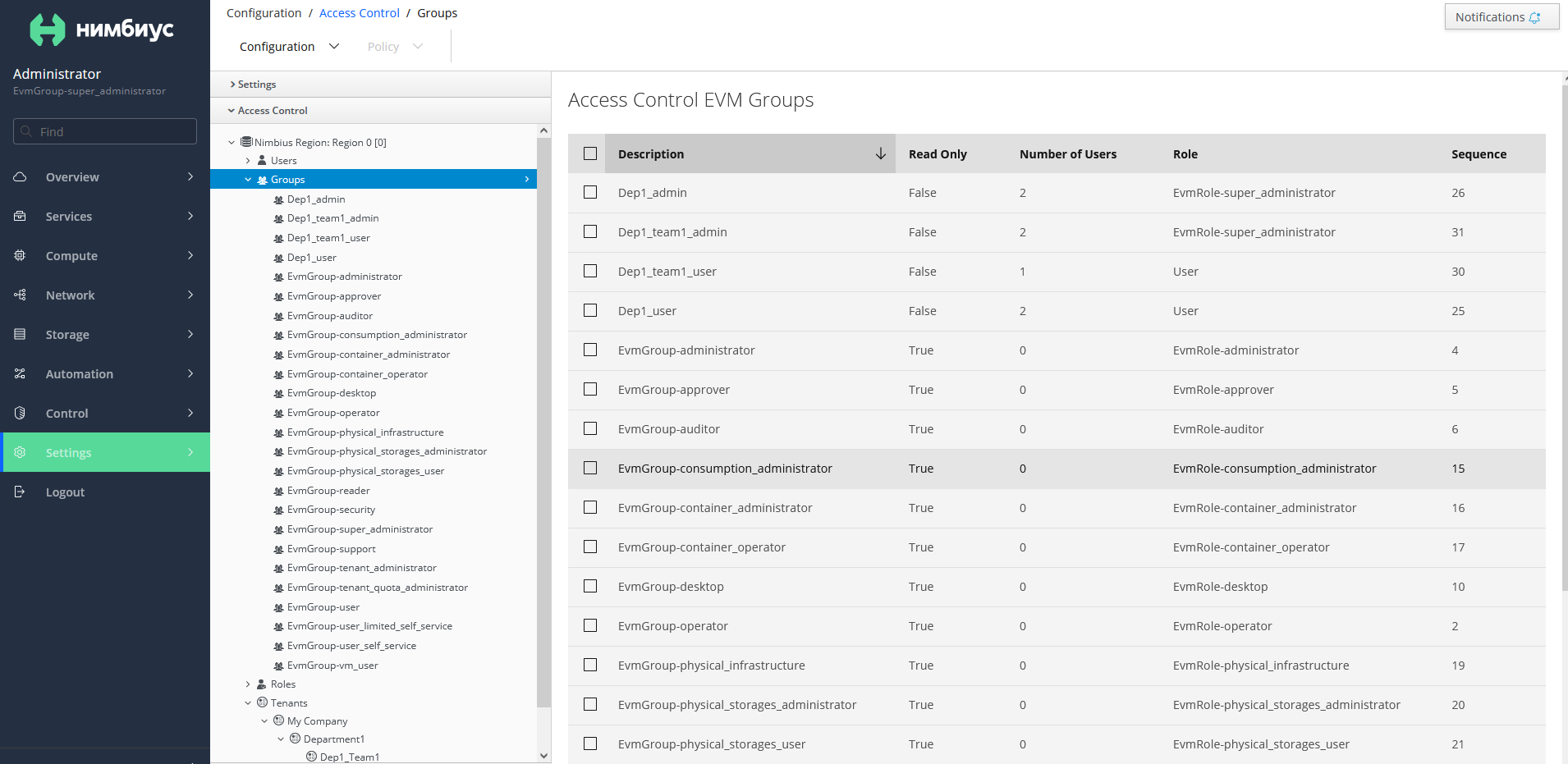Click the Settings gear icon
Image resolution: width=1568 pixels, height=764 pixels.
tap(21, 452)
